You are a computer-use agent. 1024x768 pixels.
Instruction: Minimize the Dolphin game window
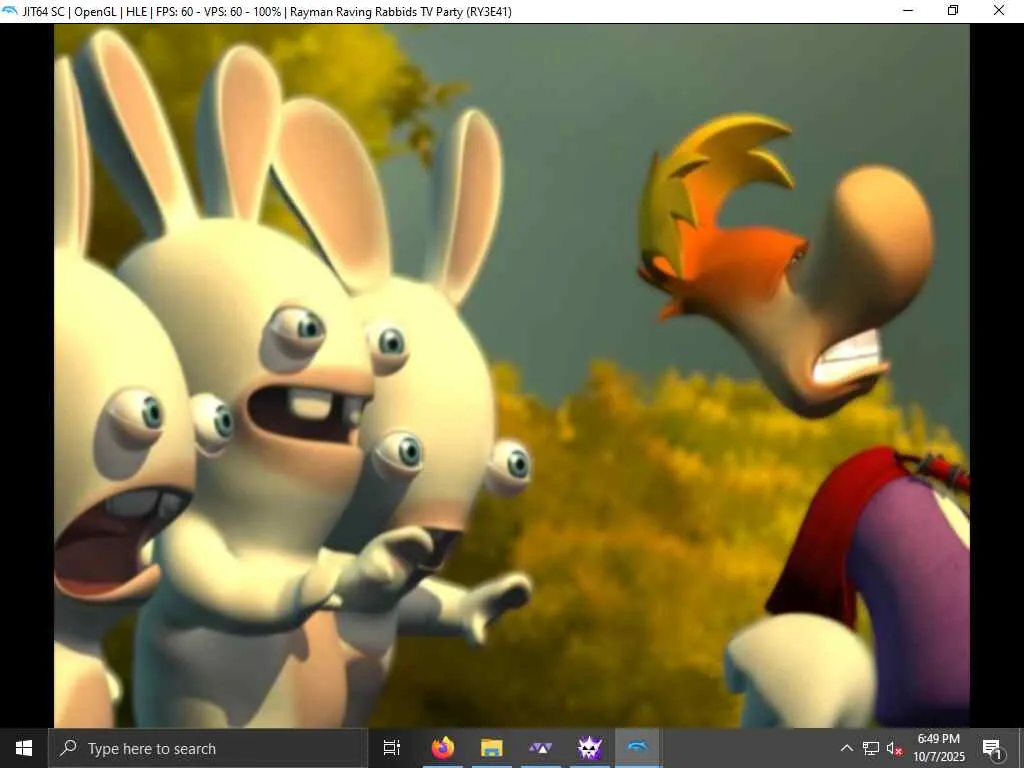click(x=908, y=11)
